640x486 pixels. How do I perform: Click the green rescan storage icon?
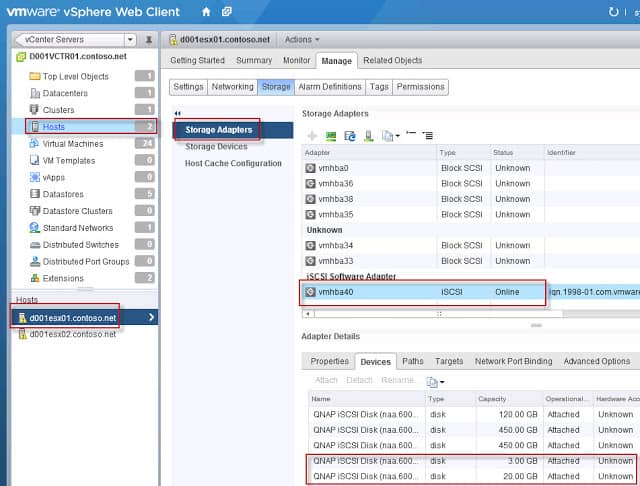(331, 135)
